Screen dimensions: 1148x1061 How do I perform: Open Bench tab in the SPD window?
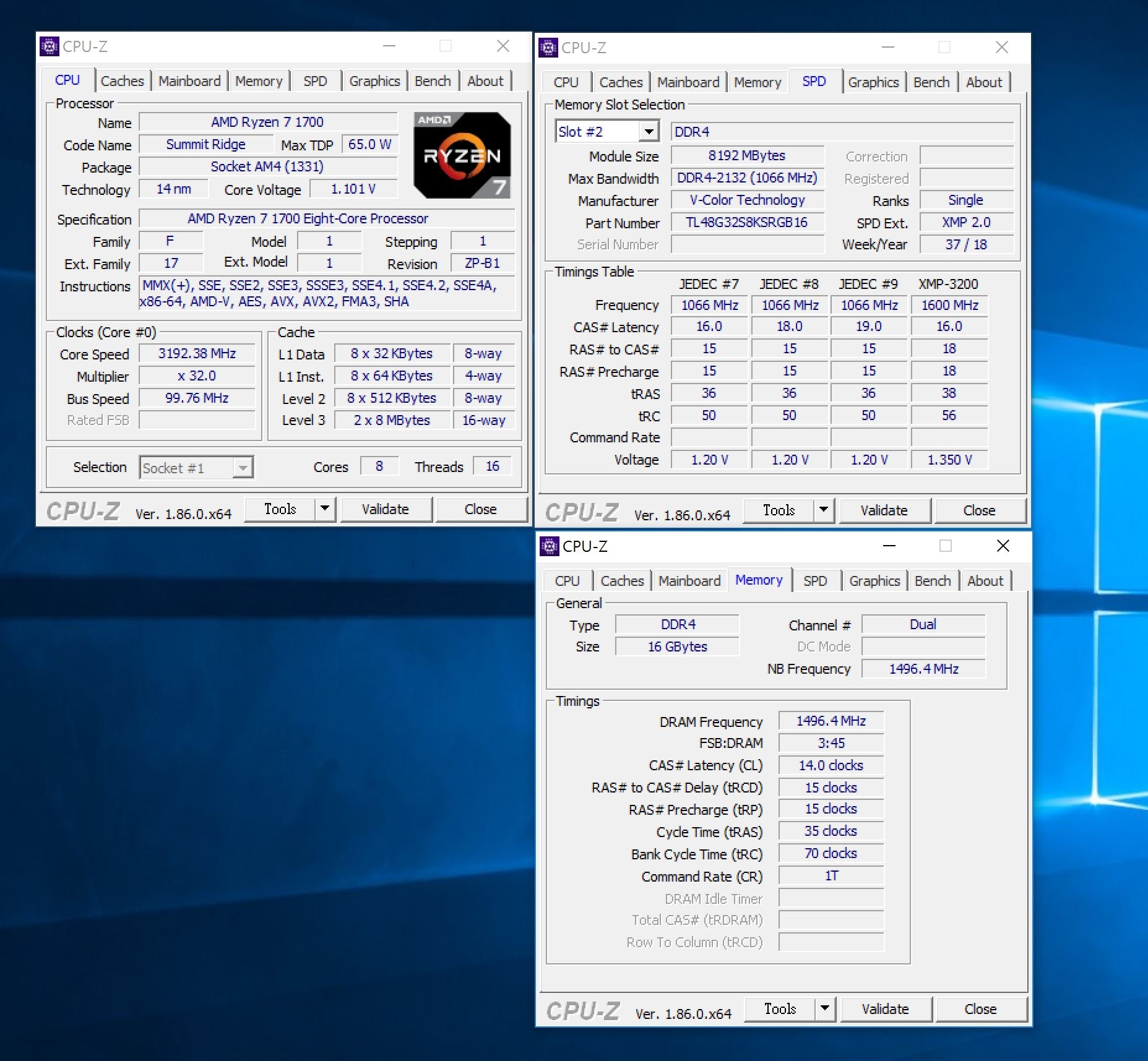(x=931, y=82)
